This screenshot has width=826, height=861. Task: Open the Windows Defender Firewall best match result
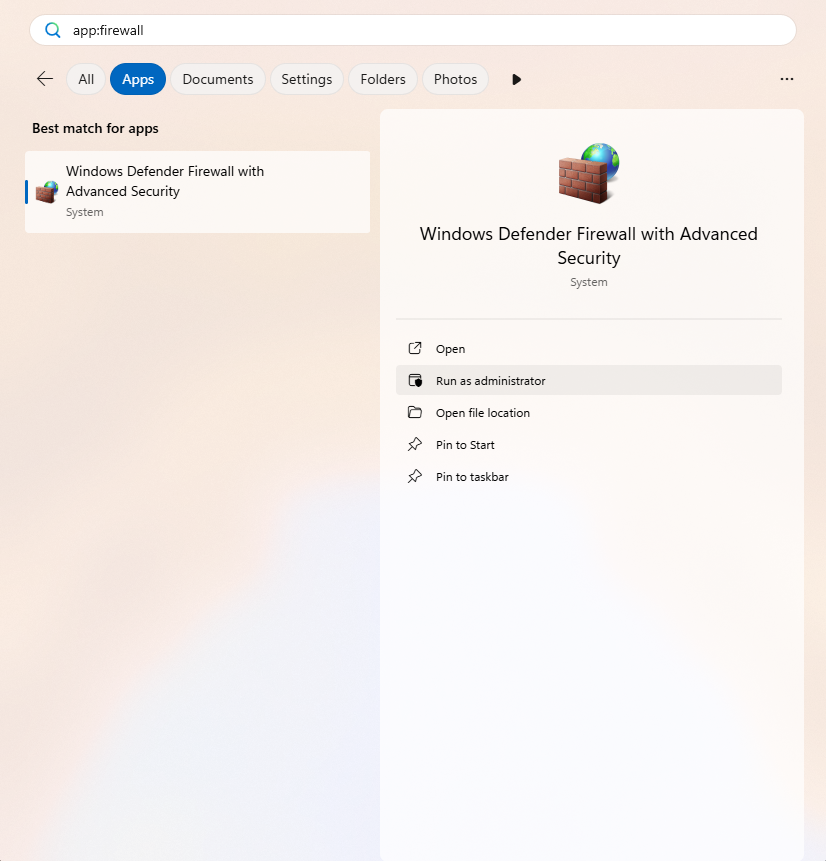click(x=197, y=191)
